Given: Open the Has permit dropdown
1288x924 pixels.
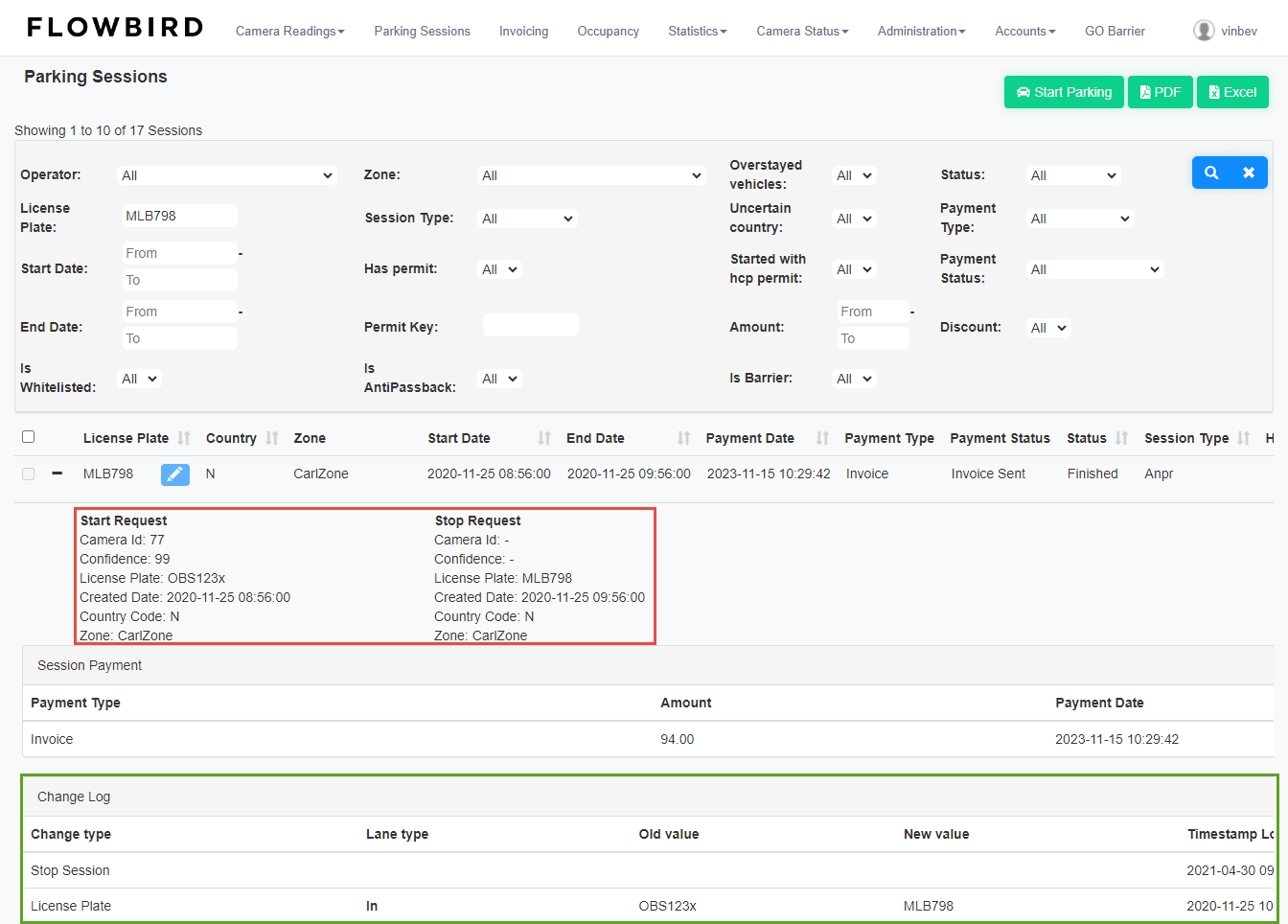Looking at the screenshot, I should pyautogui.click(x=499, y=269).
